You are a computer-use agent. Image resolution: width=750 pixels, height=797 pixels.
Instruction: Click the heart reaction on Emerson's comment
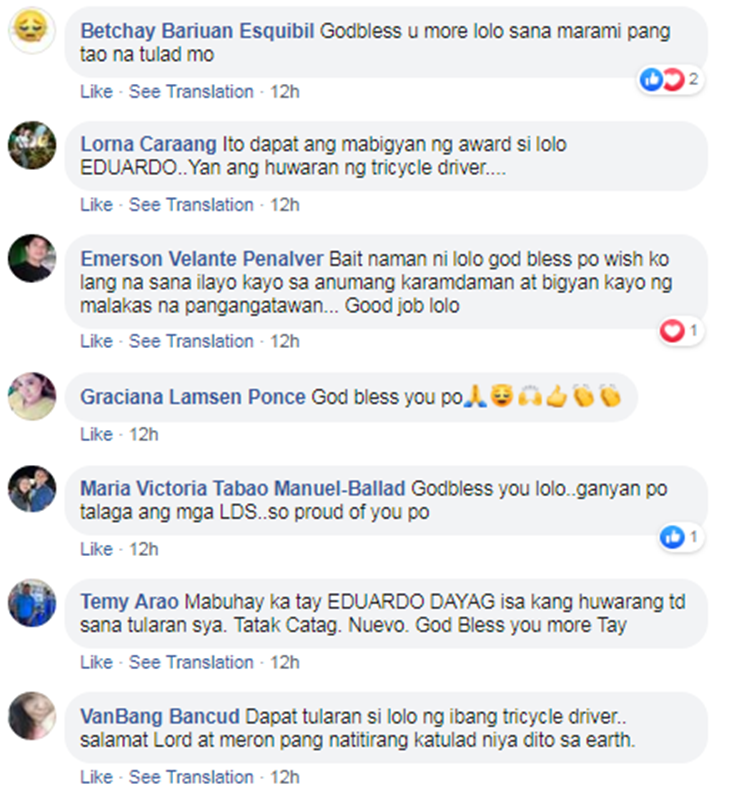point(681,331)
